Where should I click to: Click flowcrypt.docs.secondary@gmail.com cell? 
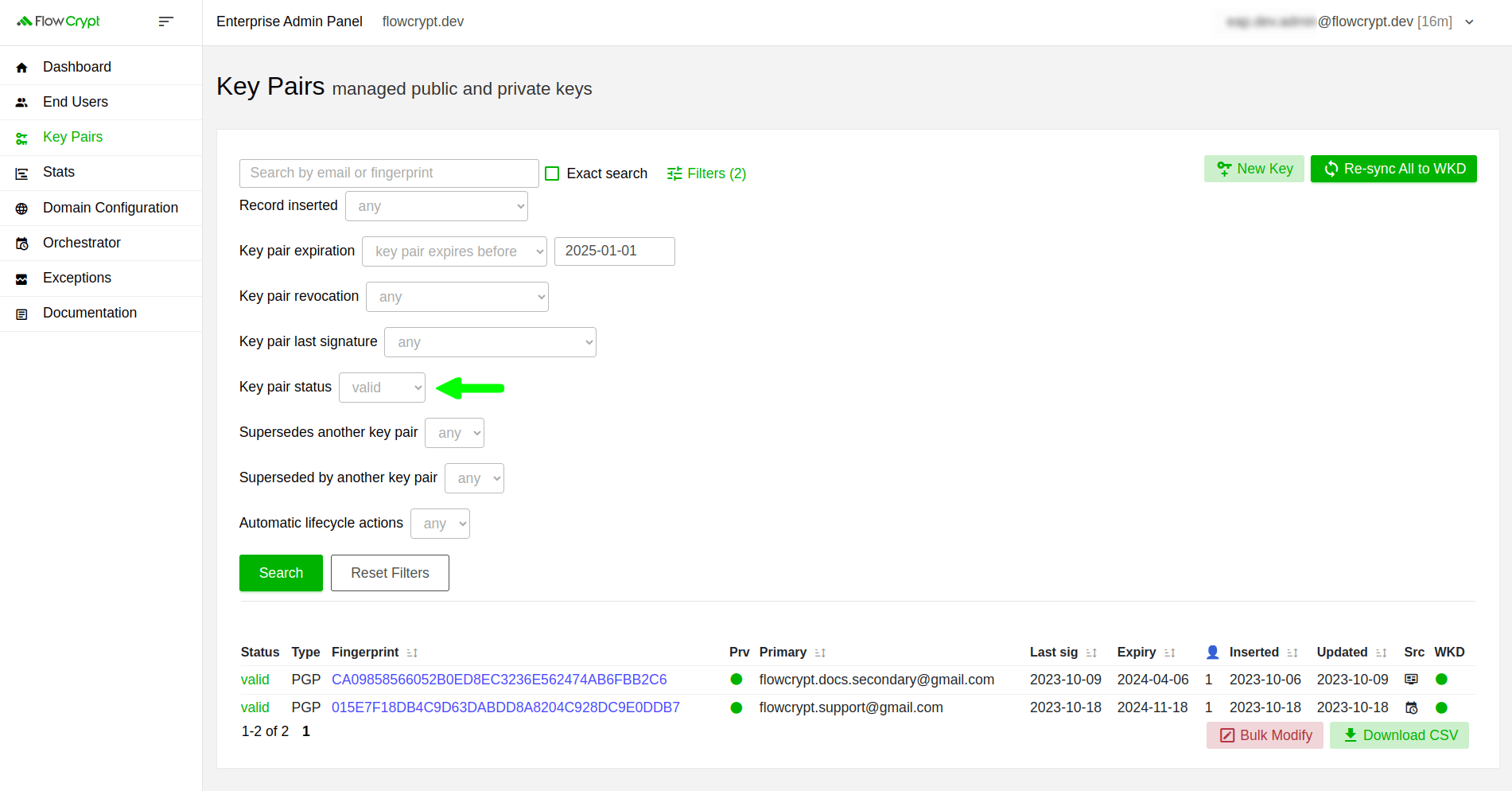[x=876, y=680]
